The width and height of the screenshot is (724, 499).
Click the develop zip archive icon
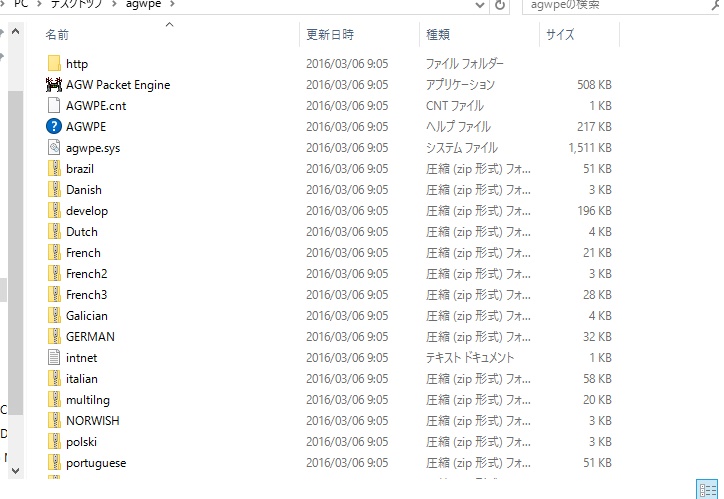click(54, 210)
